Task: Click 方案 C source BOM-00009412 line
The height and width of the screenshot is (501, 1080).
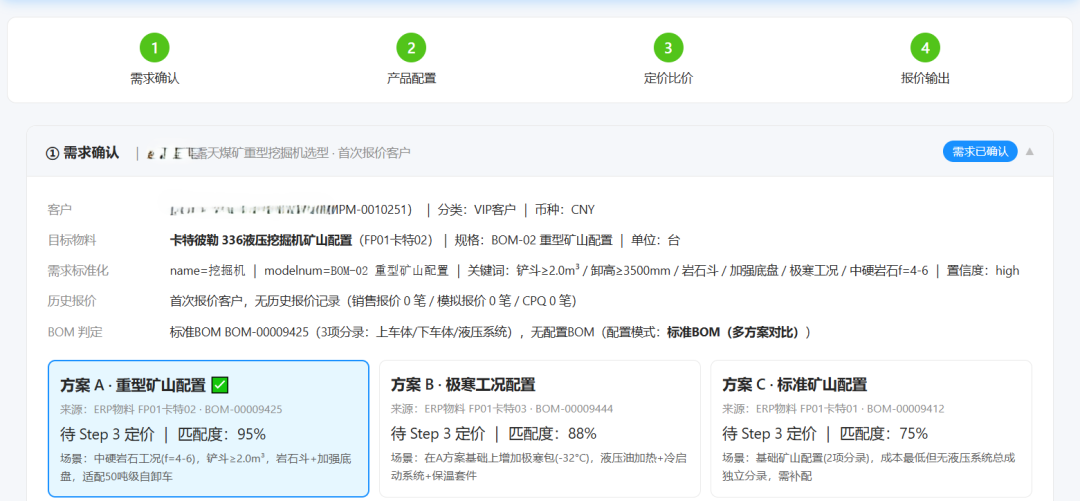Action: [833, 409]
